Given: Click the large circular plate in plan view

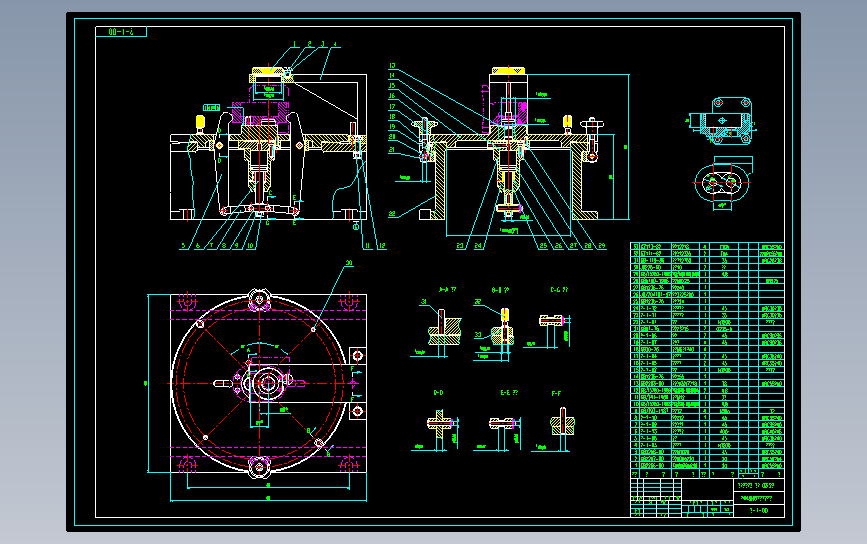Looking at the screenshot, I should (259, 383).
